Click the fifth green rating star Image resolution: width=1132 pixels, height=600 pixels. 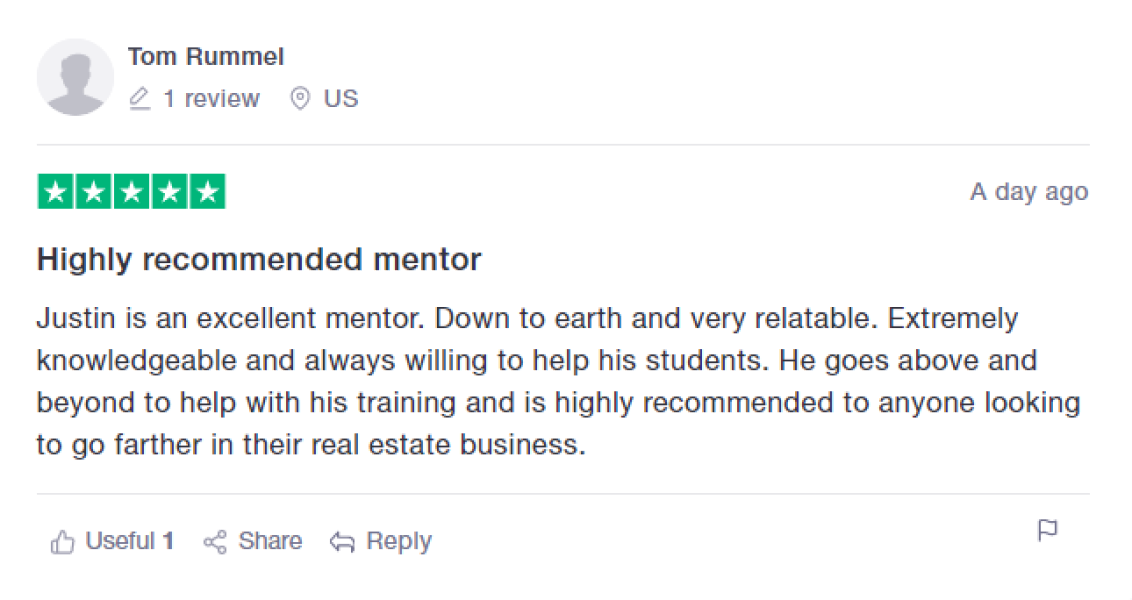[207, 192]
